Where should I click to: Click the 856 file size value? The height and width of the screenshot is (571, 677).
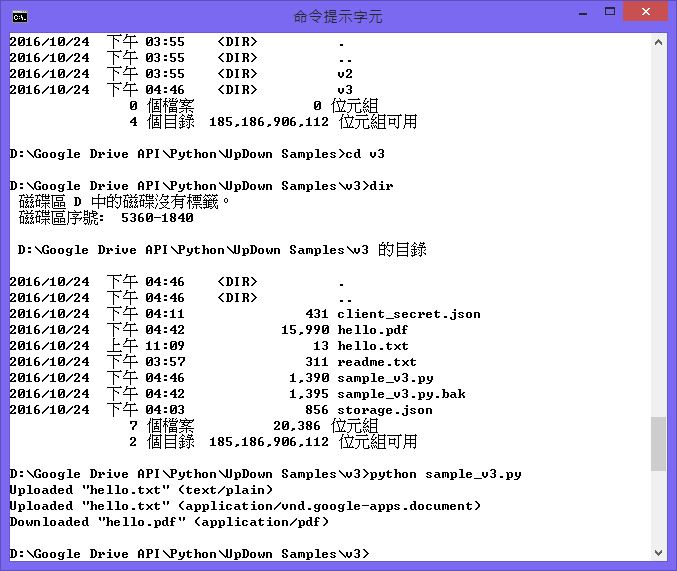point(317,410)
